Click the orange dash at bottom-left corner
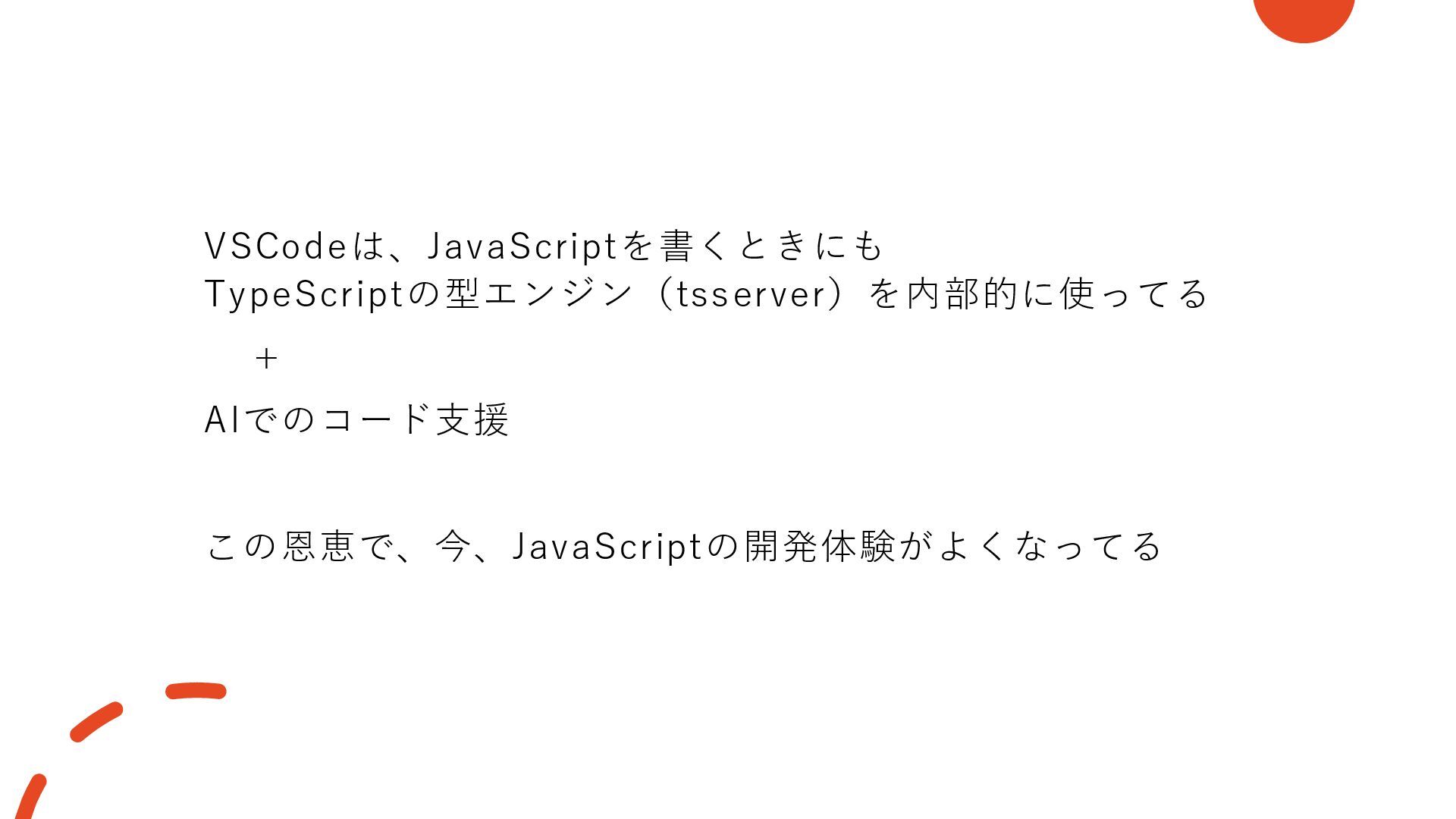Image resolution: width=1456 pixels, height=819 pixels. pyautogui.click(x=29, y=797)
